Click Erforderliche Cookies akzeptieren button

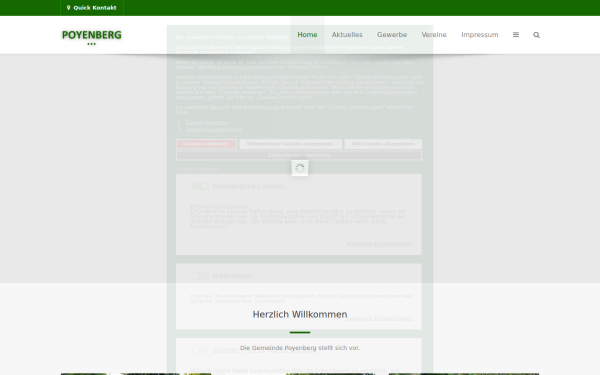(290, 144)
